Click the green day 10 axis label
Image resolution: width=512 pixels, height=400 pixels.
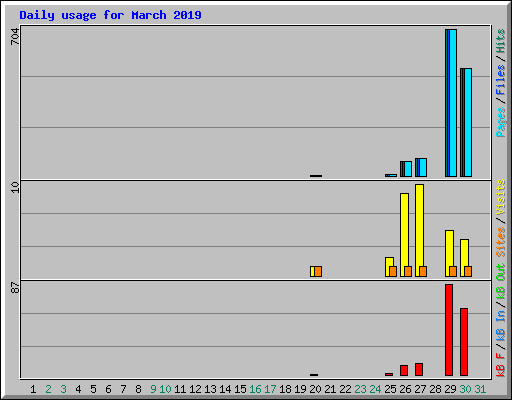point(165,389)
